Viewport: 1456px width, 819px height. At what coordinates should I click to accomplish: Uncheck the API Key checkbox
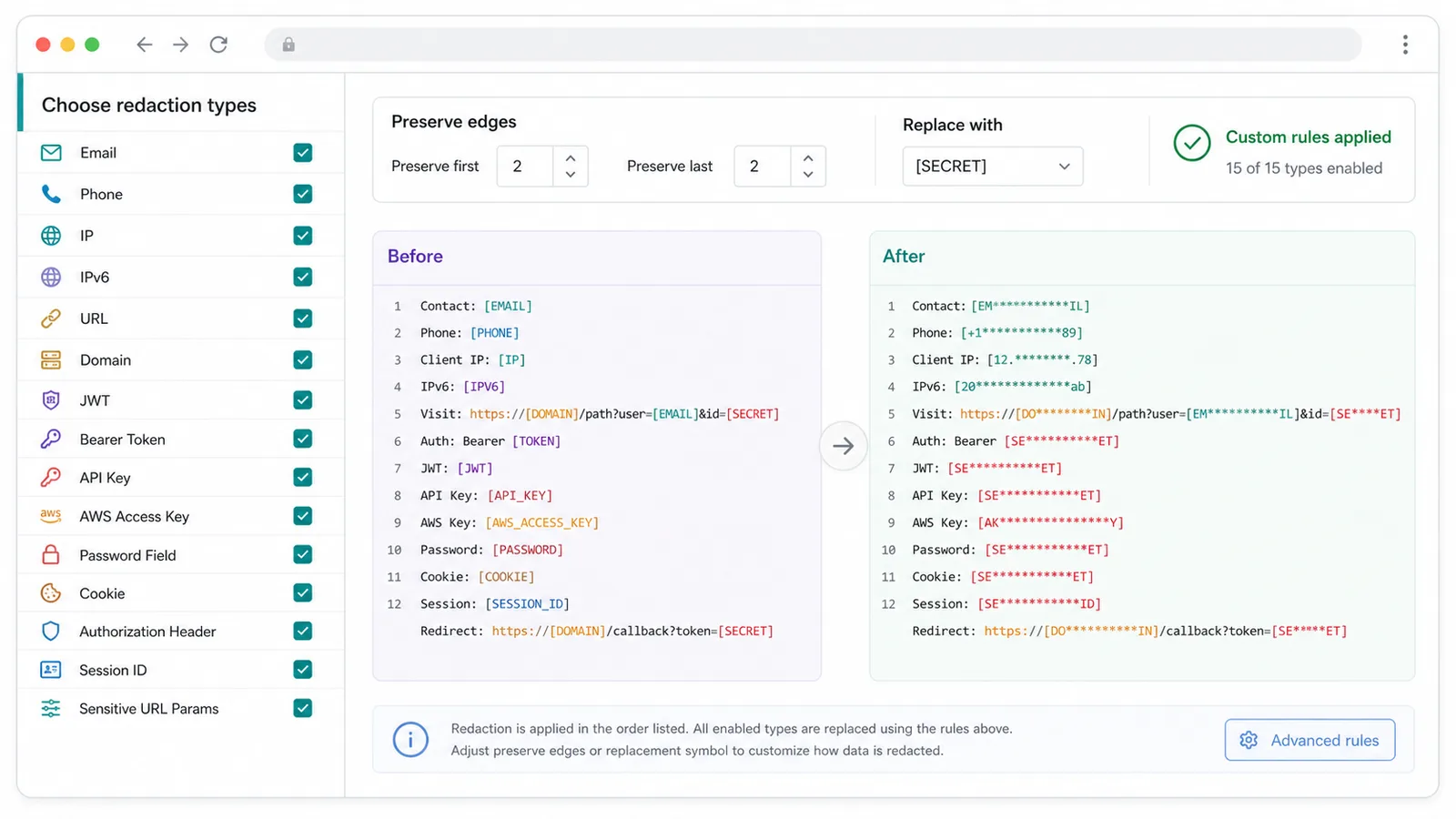303,477
